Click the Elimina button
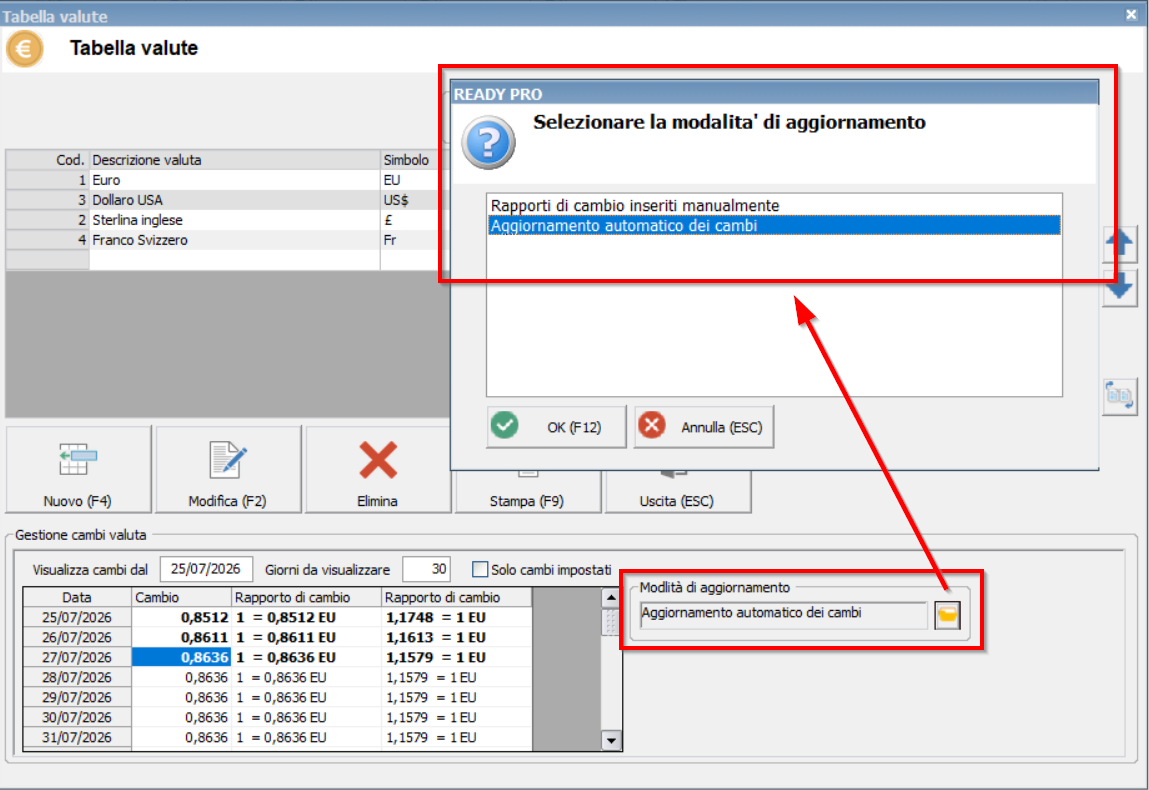The image size is (1149, 790). click(377, 469)
